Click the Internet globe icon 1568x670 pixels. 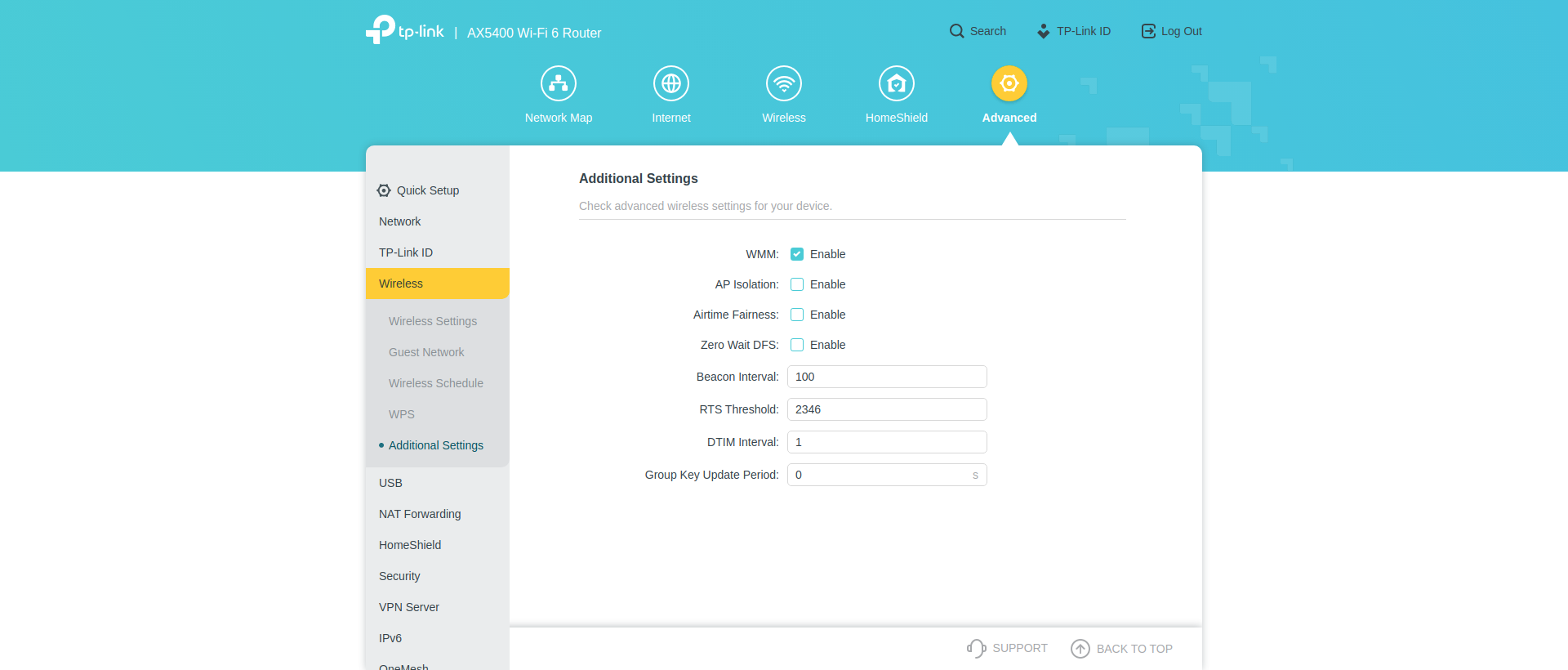point(671,83)
